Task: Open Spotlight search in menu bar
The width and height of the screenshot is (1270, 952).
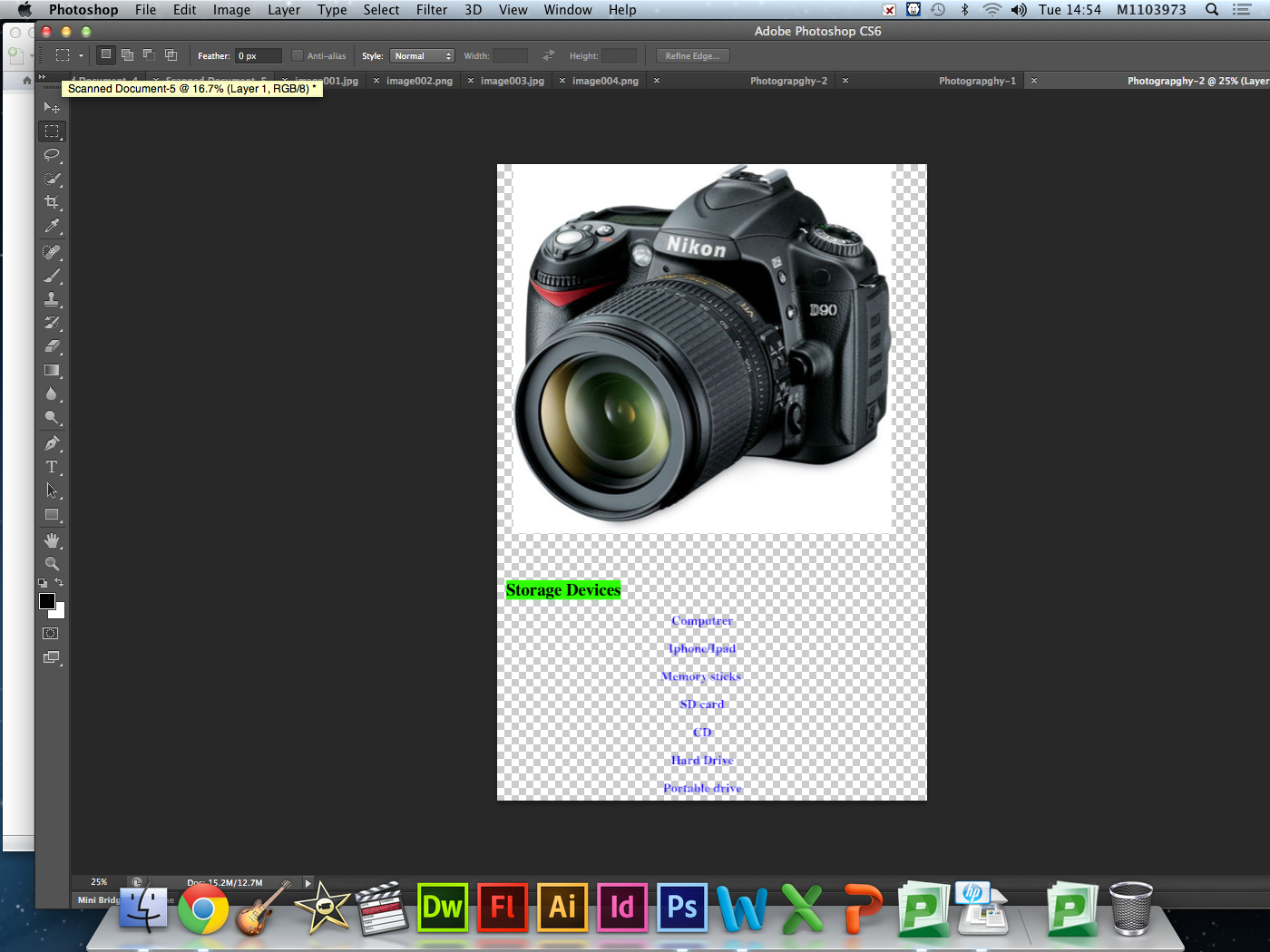Action: tap(1212, 10)
